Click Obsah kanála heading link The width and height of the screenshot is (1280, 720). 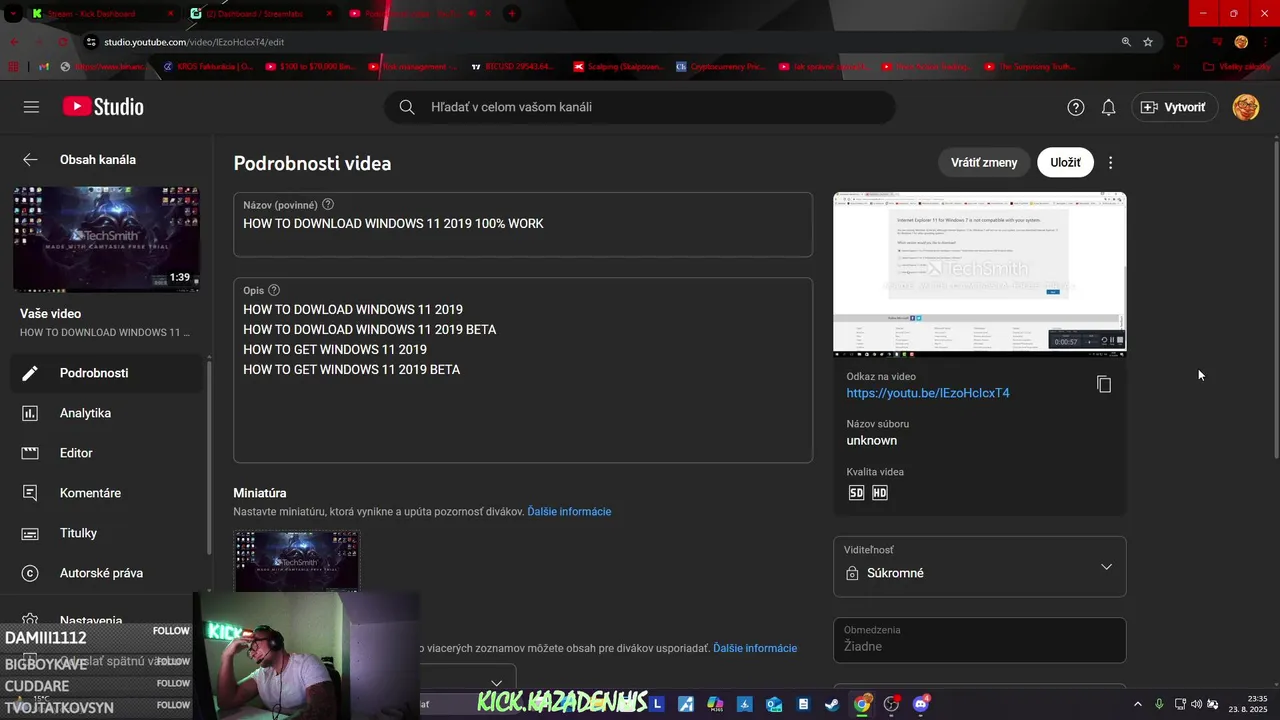(98, 160)
